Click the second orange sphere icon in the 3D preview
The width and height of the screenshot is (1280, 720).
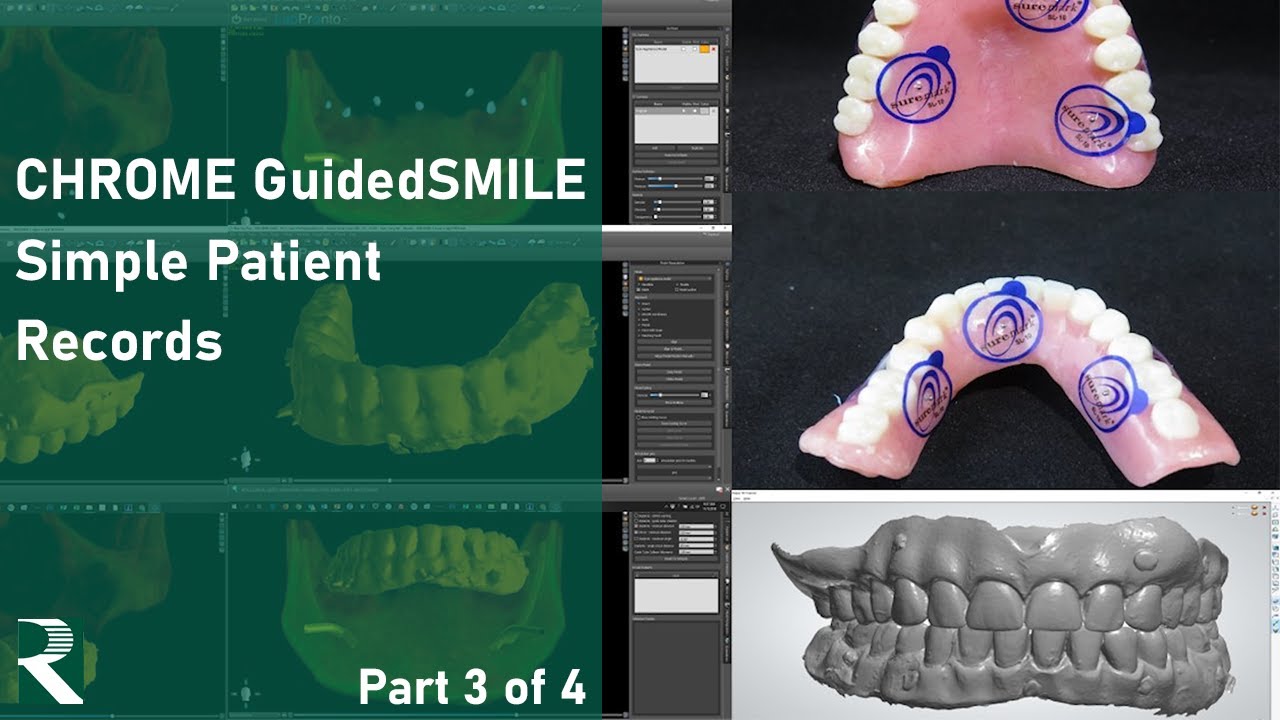click(1254, 514)
